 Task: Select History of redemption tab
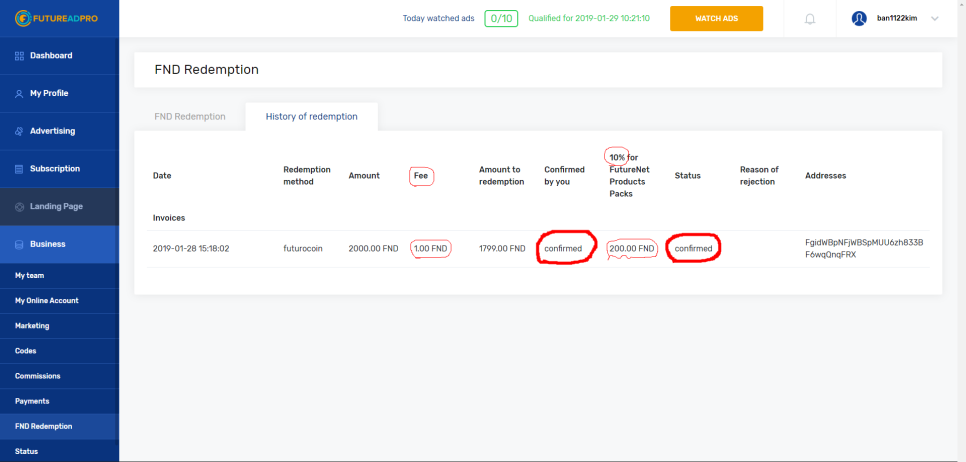312,116
